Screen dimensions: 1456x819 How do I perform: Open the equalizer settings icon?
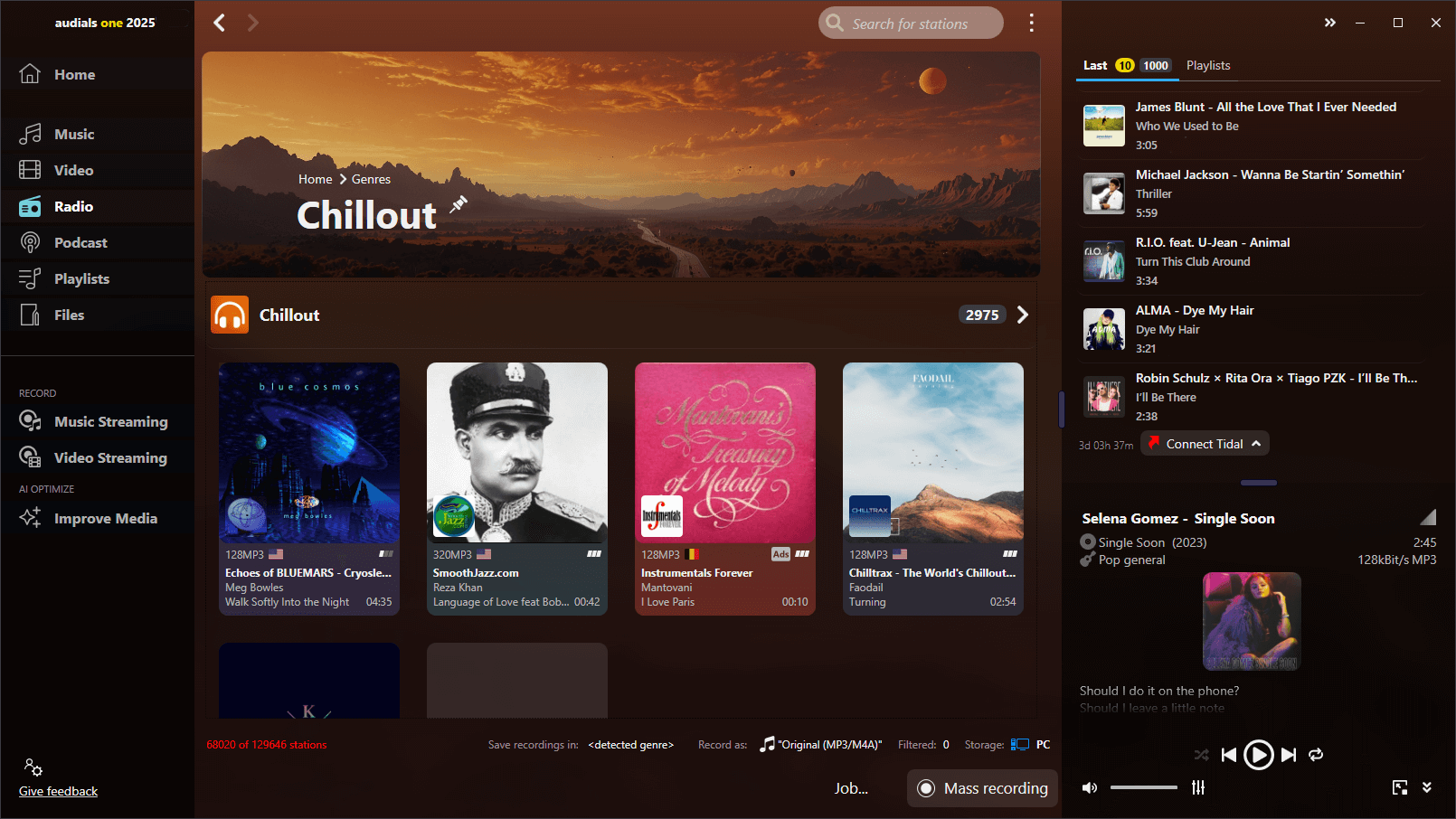1198,787
